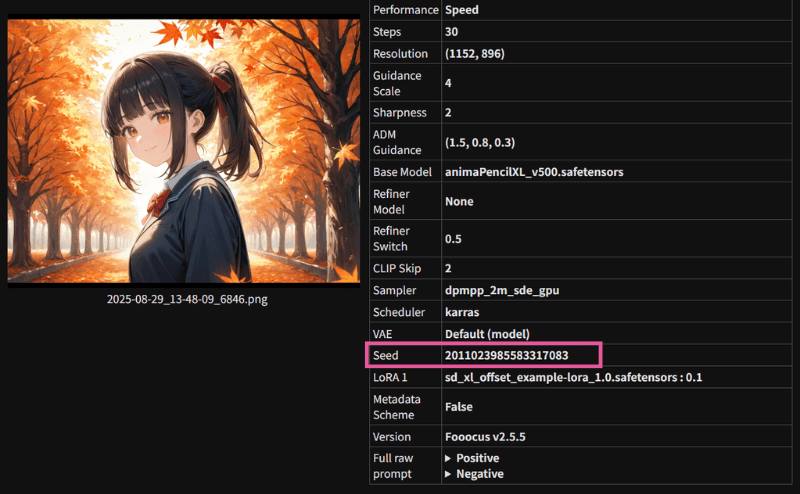Image resolution: width=800 pixels, height=494 pixels.
Task: Click the Refiner Model value None
Action: (x=459, y=202)
